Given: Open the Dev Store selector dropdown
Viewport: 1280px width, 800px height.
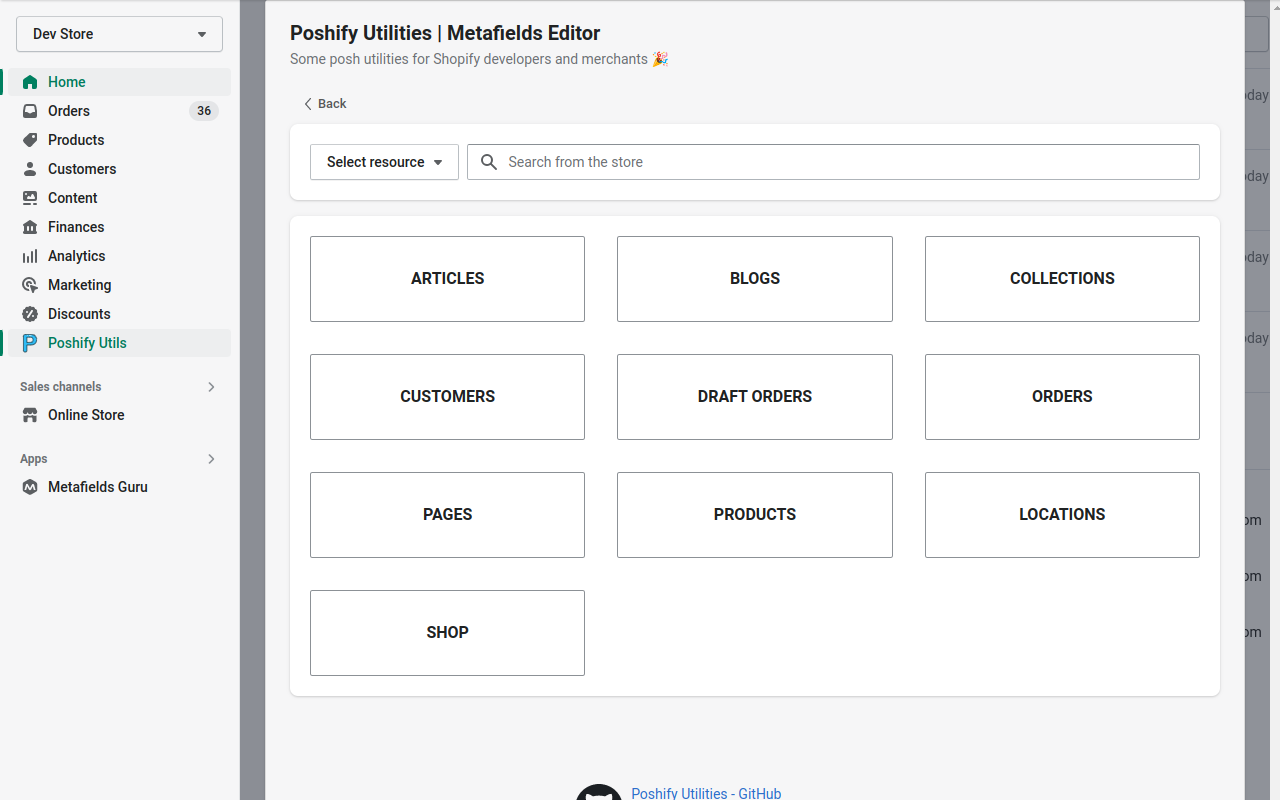Looking at the screenshot, I should click(x=119, y=34).
